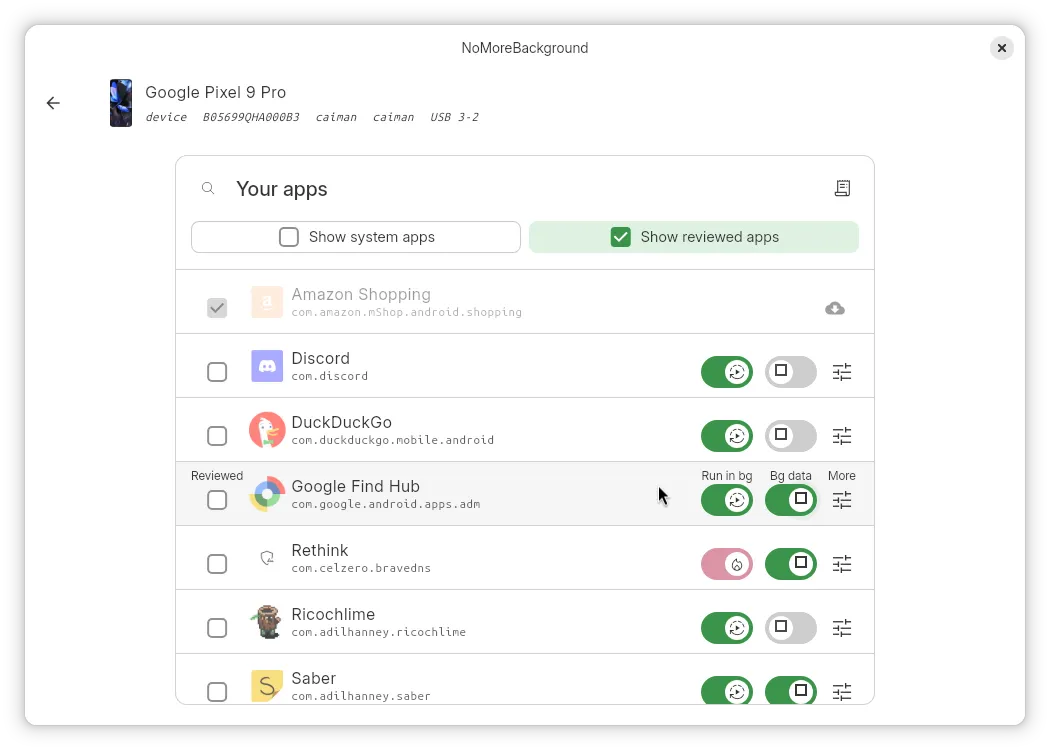This screenshot has height=750, width=1050.
Task: Toggle Saber run in background switch
Action: 727,690
